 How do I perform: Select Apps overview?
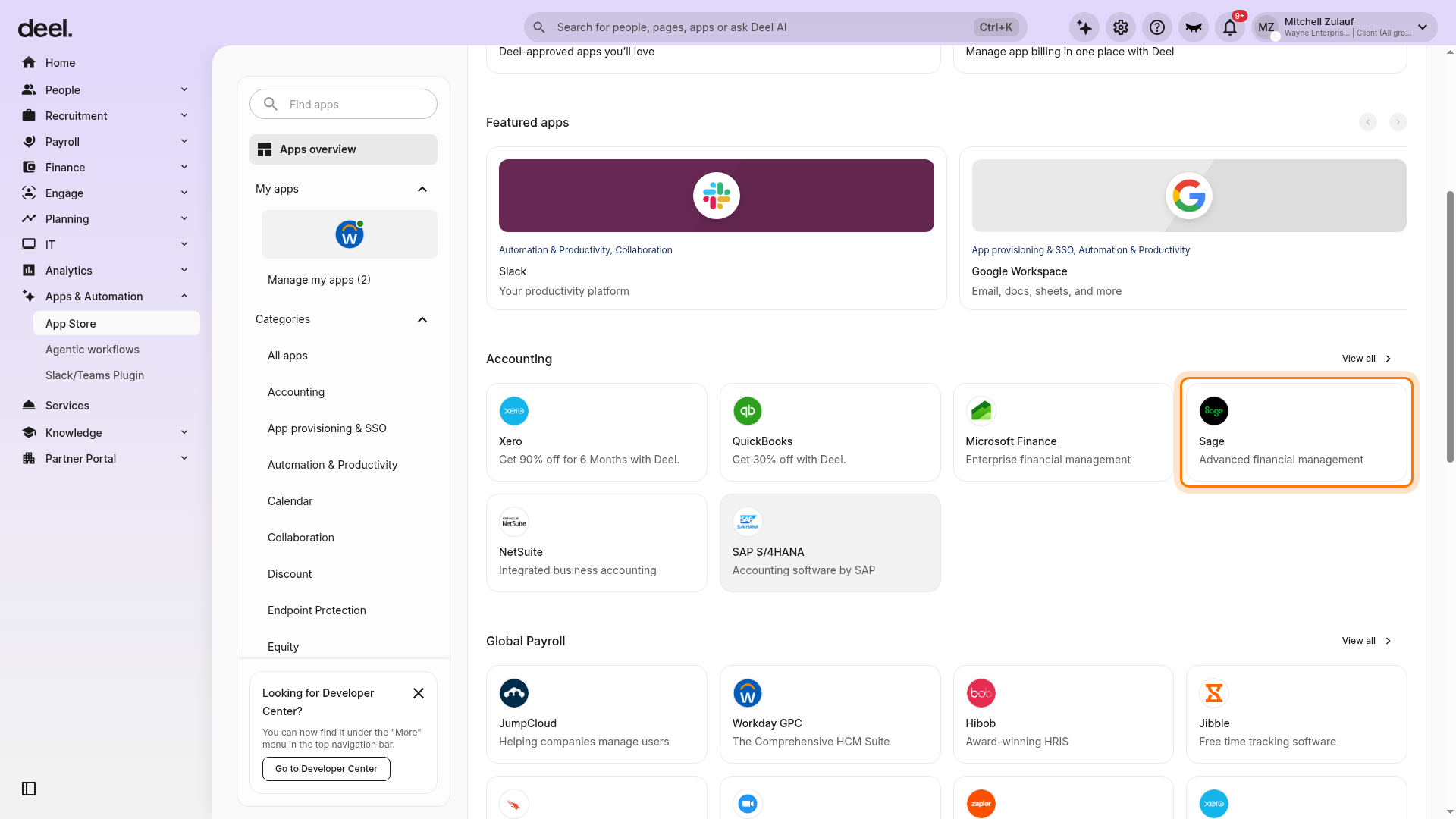(x=344, y=149)
